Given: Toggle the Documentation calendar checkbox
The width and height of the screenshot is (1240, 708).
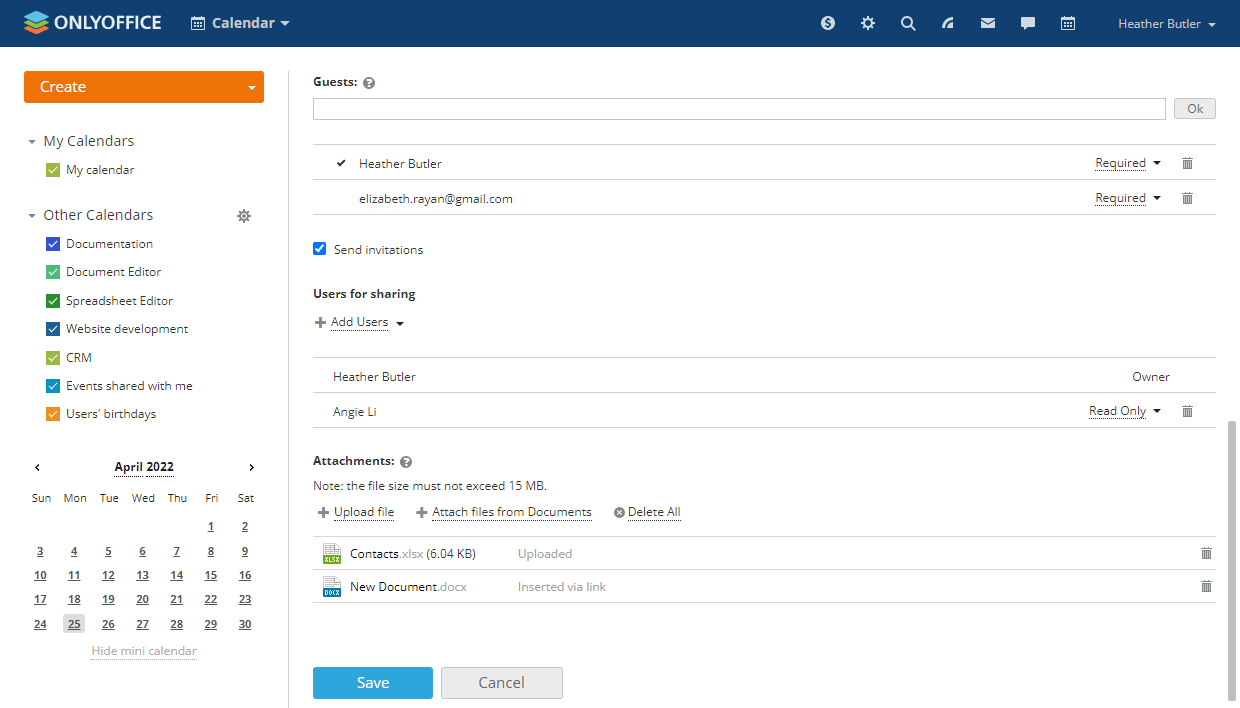Looking at the screenshot, I should tap(53, 244).
